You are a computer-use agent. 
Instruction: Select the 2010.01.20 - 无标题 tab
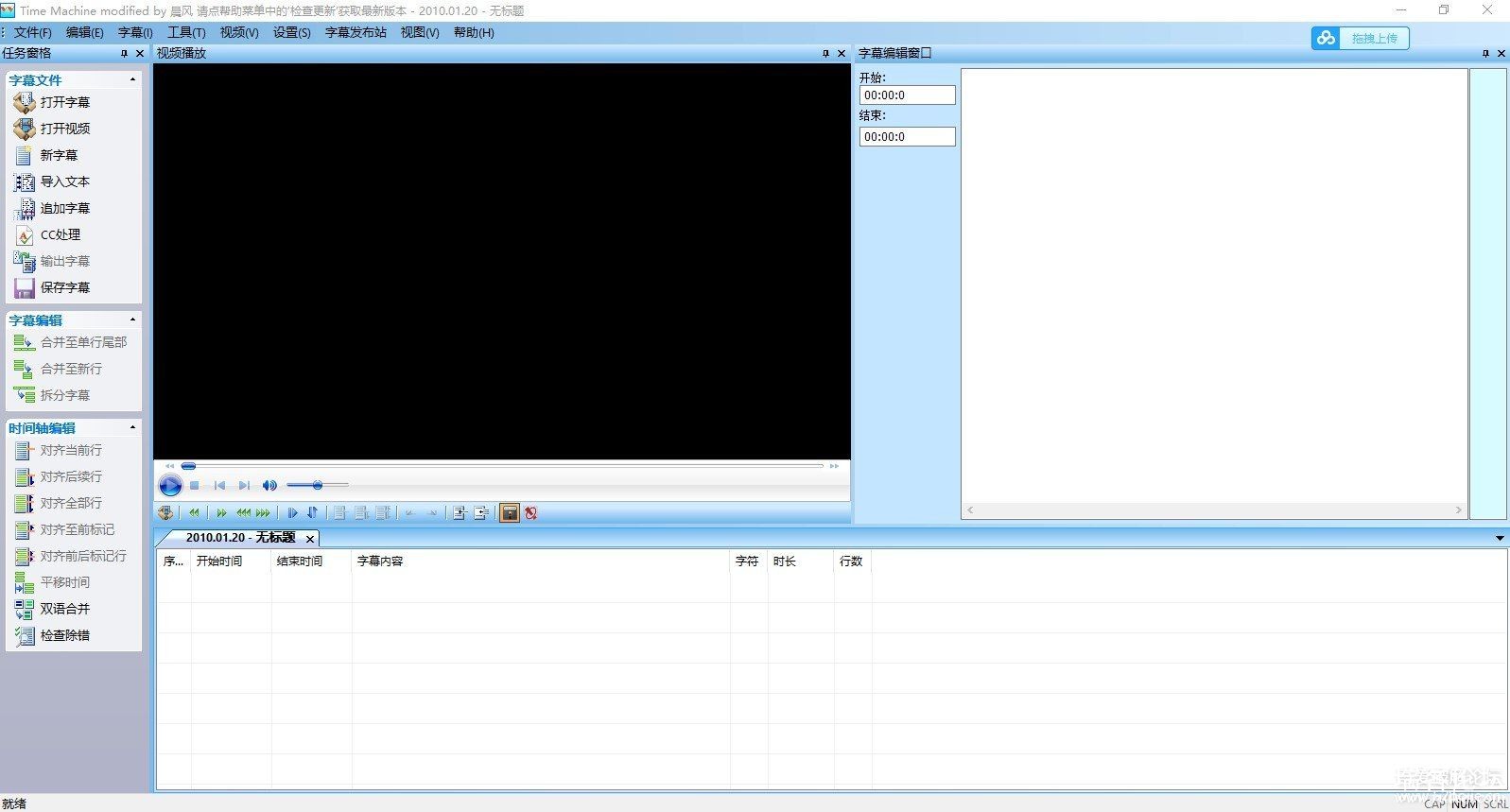tap(240, 538)
